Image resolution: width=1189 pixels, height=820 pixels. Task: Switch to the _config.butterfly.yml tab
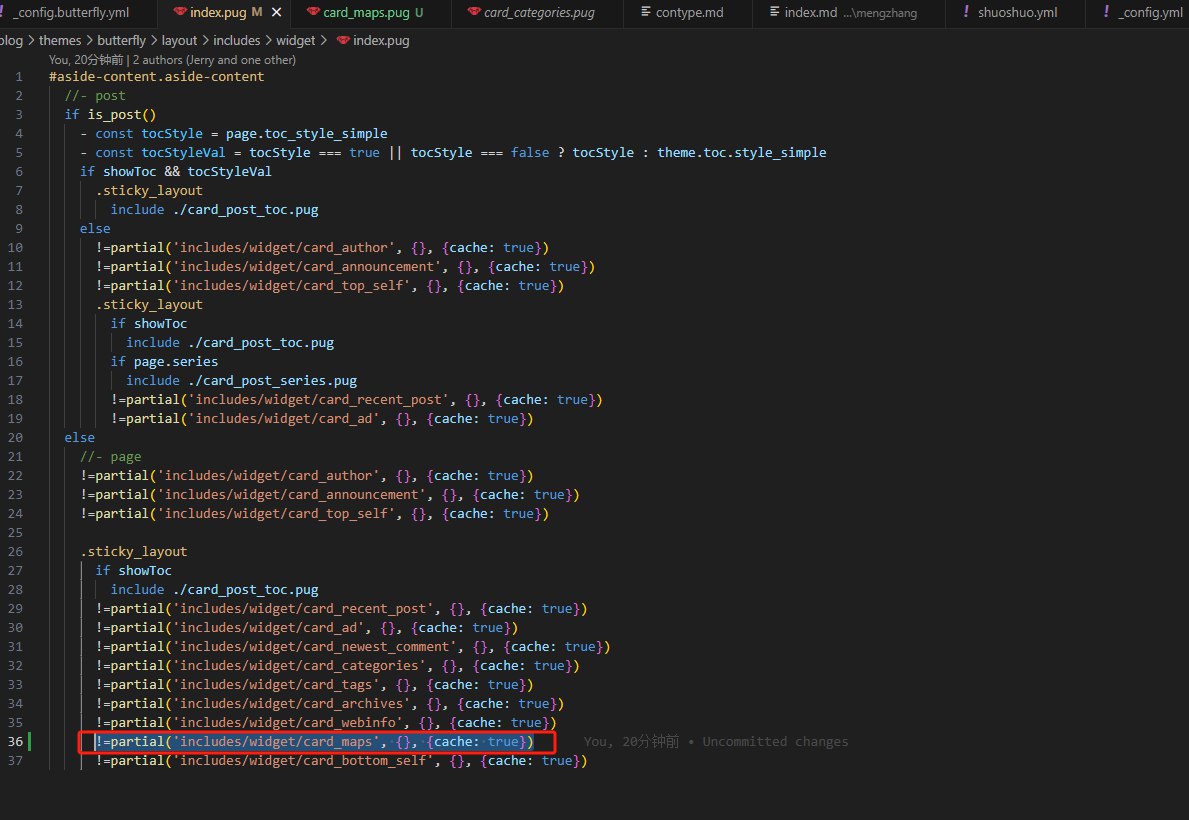(x=72, y=13)
